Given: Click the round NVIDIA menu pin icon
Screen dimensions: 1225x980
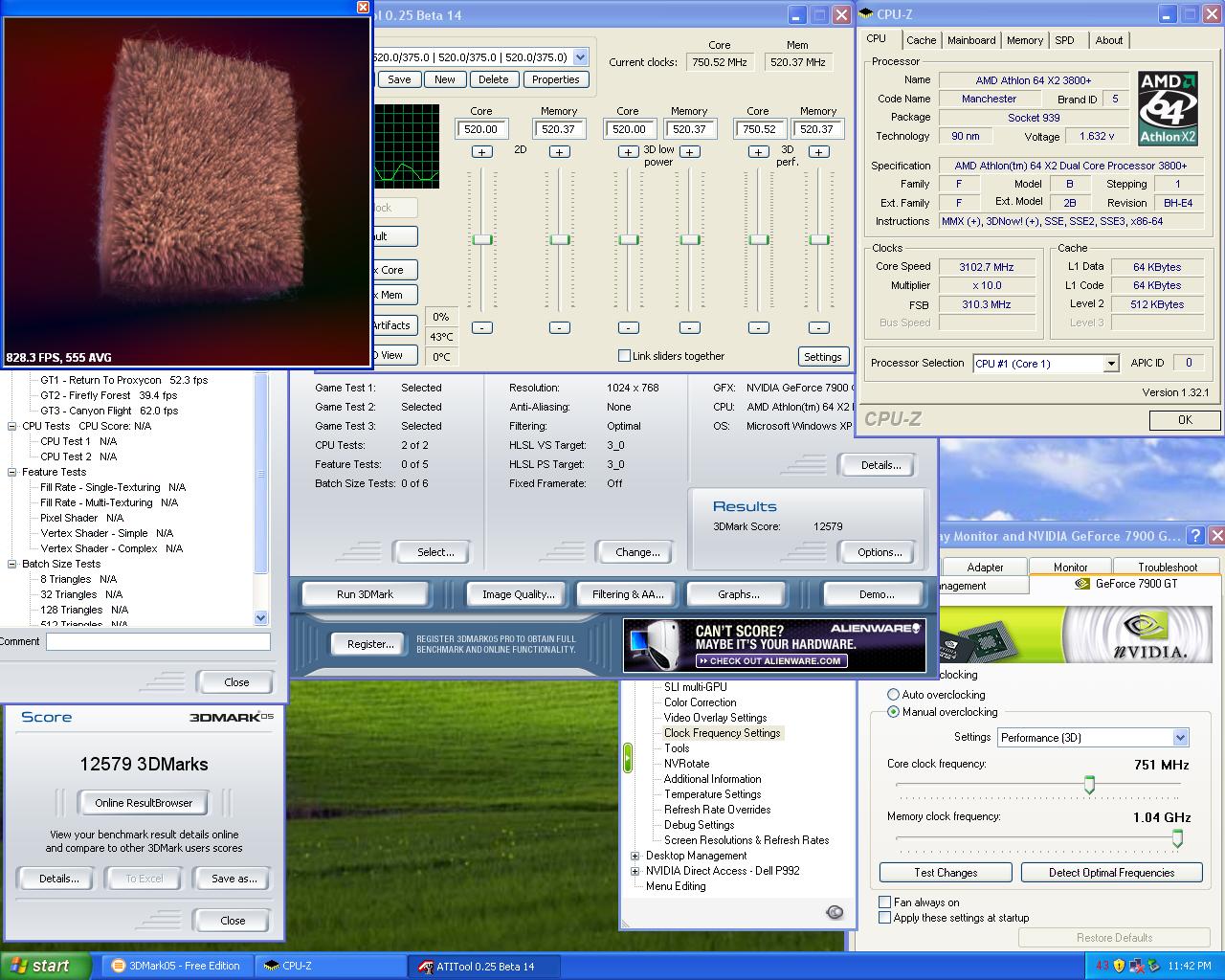Looking at the screenshot, I should pos(835,912).
